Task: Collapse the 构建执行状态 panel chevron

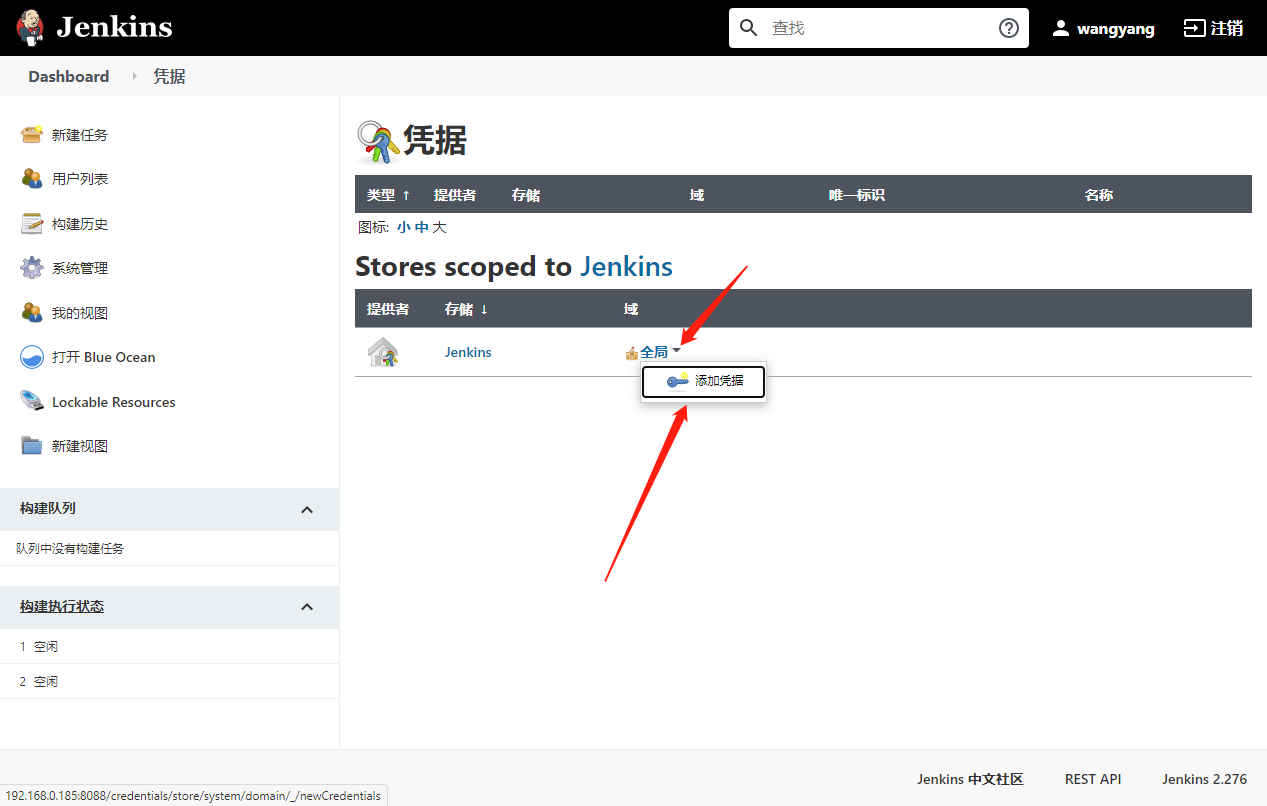Action: click(x=307, y=607)
